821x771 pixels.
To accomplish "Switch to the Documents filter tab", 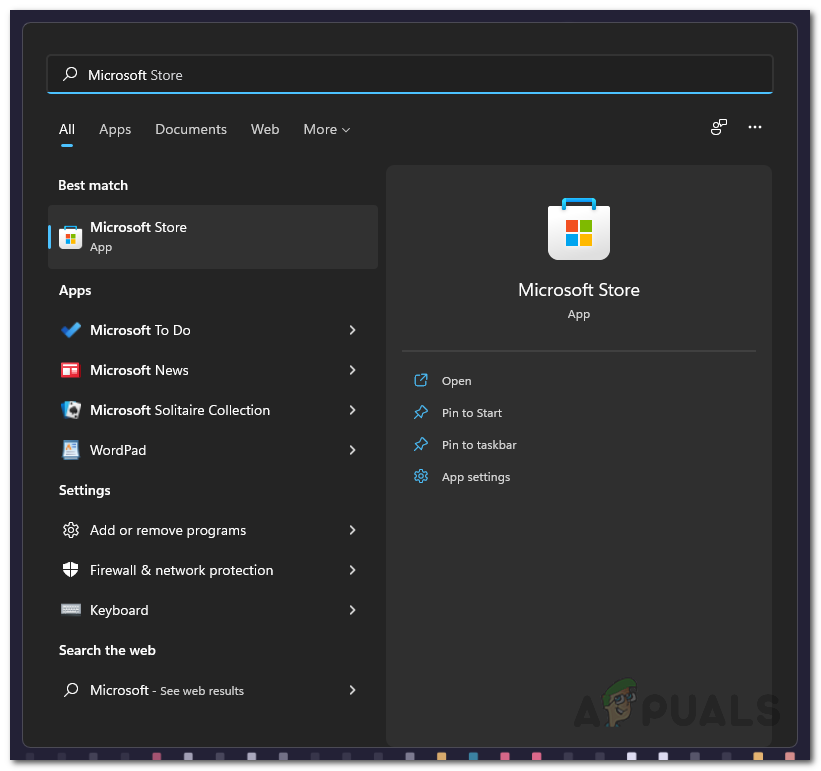I will click(x=191, y=129).
